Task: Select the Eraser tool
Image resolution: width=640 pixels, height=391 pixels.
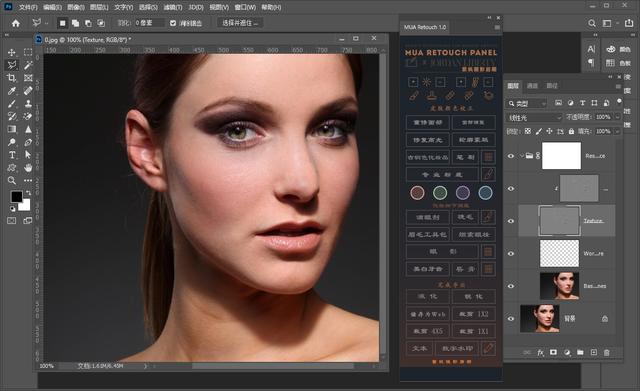Action: tap(28, 116)
